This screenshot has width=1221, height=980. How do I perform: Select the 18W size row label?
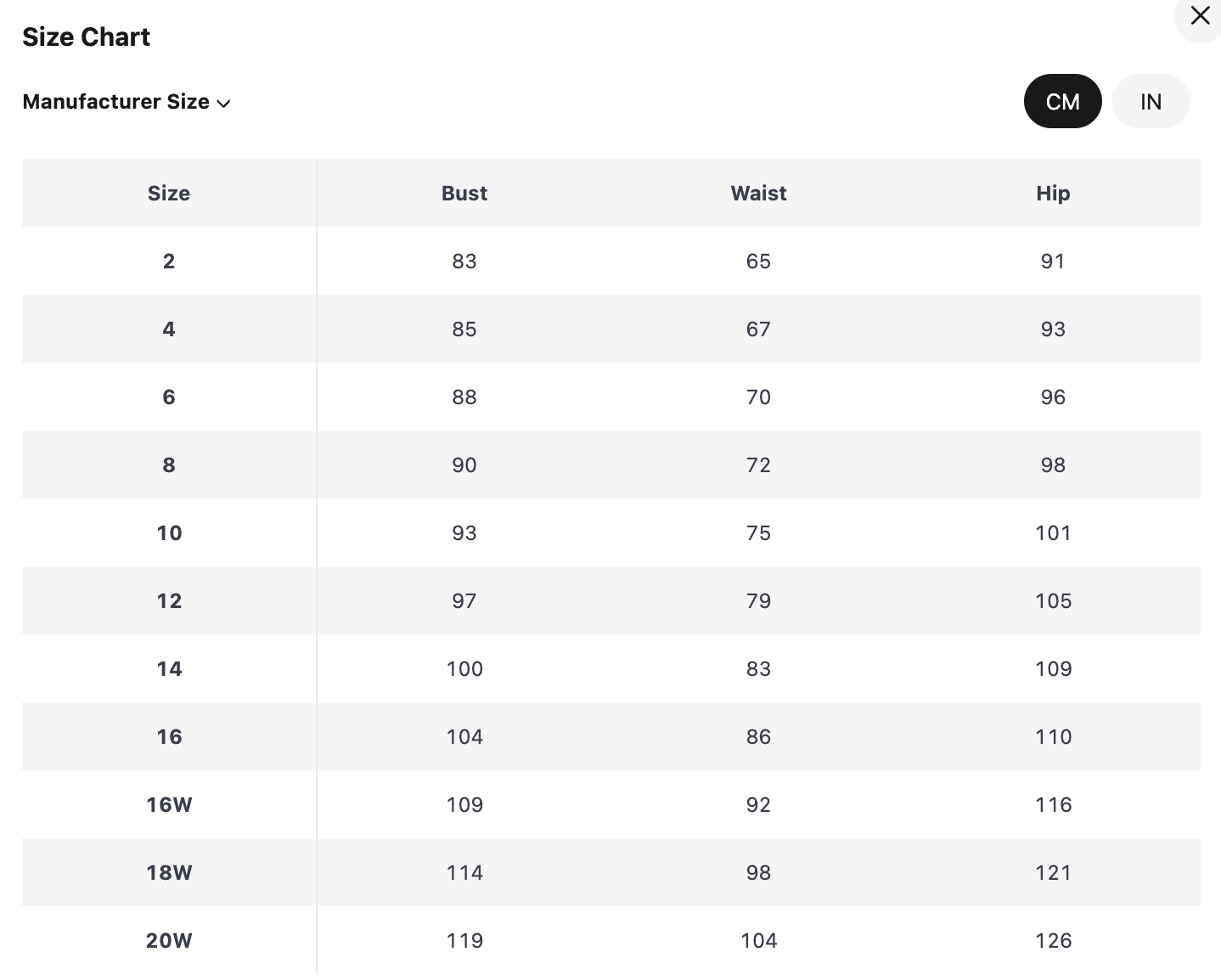coord(169,872)
